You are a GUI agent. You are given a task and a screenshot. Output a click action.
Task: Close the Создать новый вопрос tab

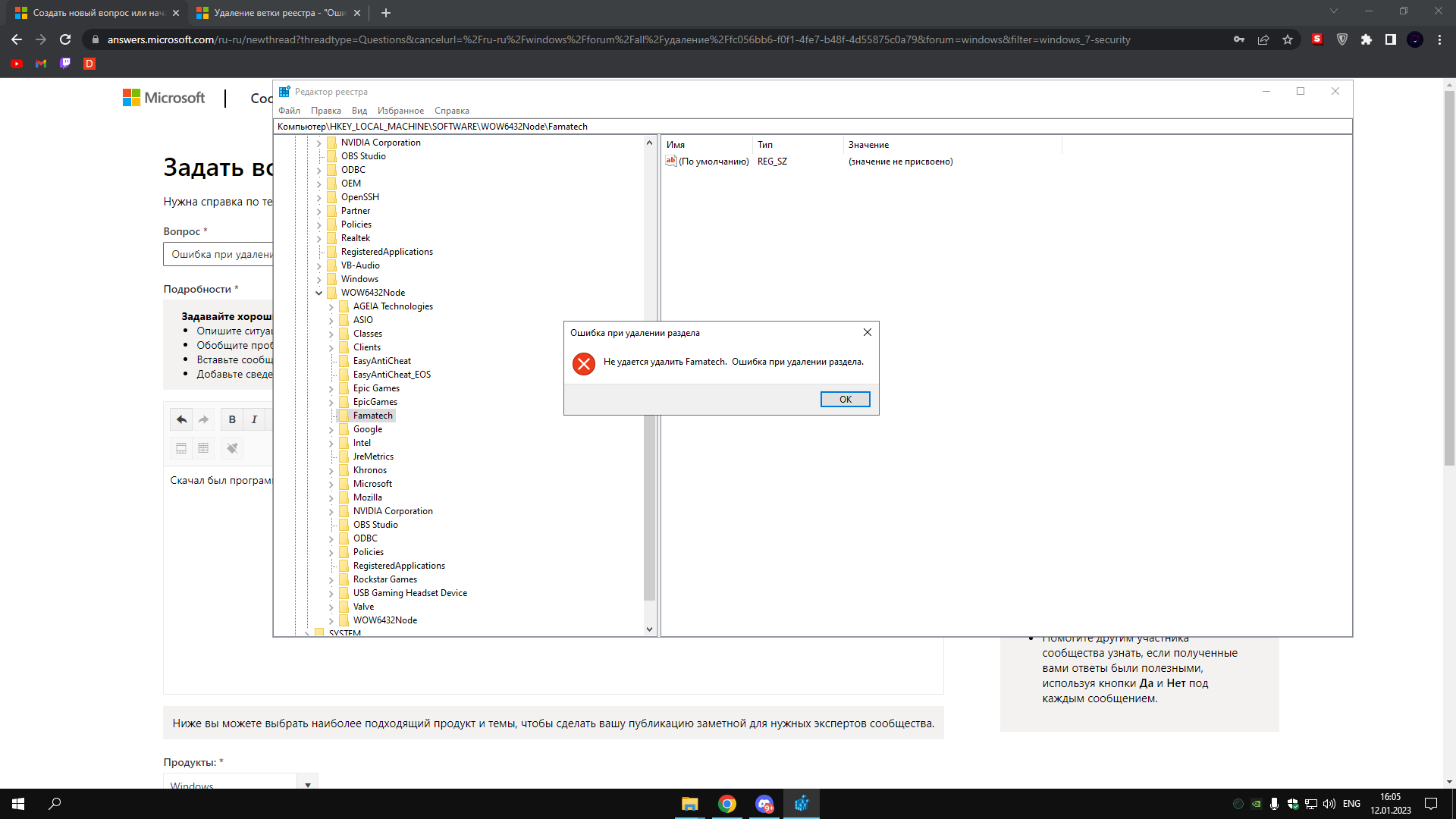(176, 13)
